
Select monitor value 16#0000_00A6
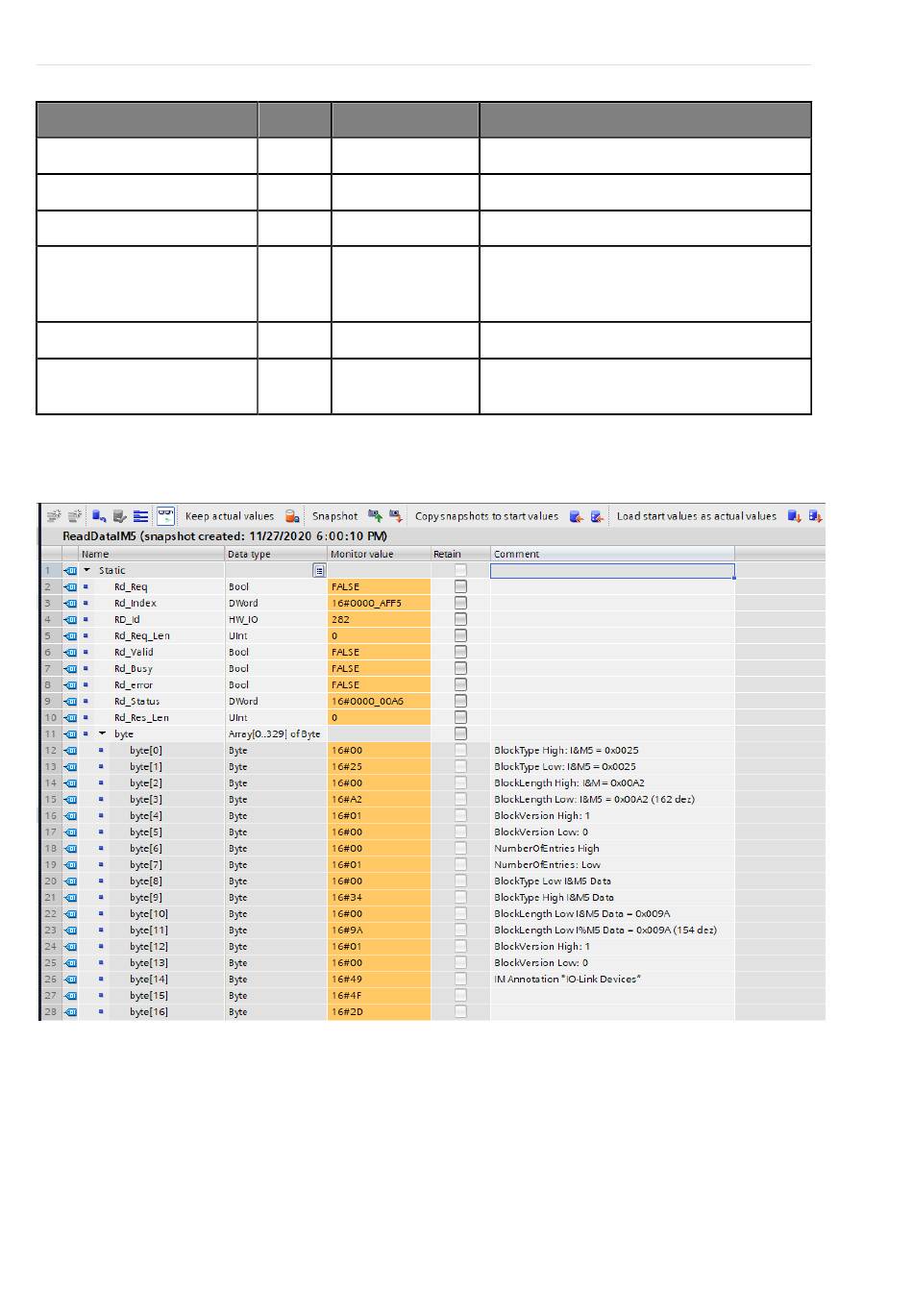pos(380,702)
